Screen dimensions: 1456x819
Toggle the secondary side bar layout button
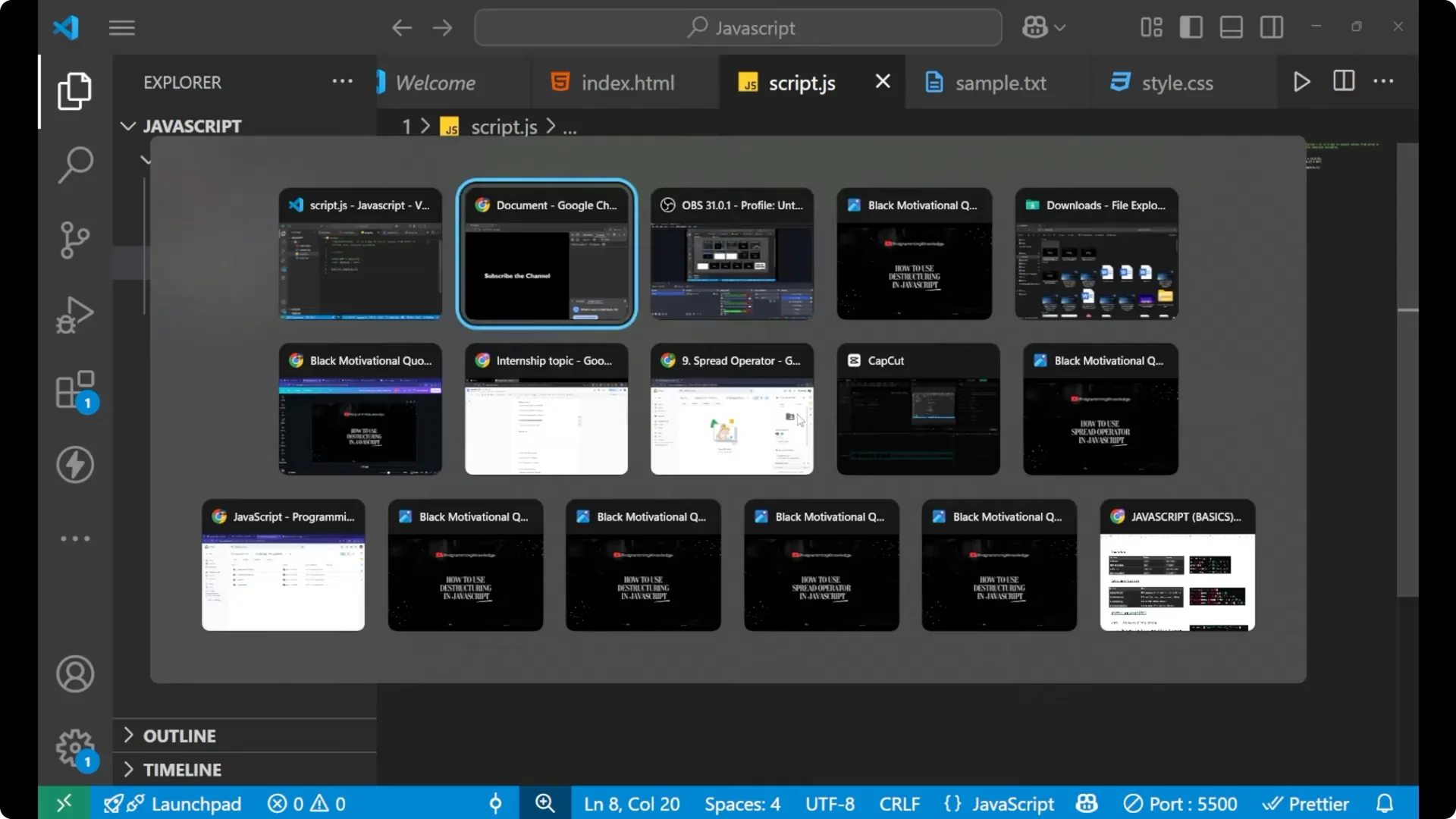point(1272,28)
